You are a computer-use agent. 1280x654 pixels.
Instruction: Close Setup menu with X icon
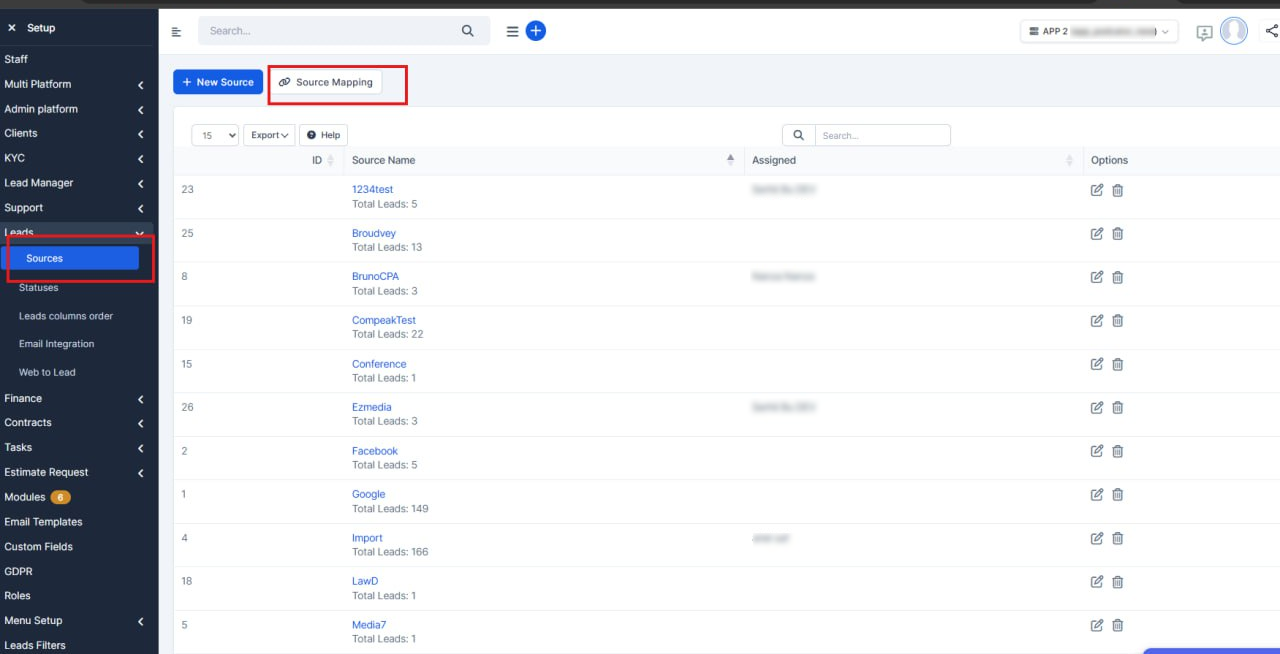(12, 28)
